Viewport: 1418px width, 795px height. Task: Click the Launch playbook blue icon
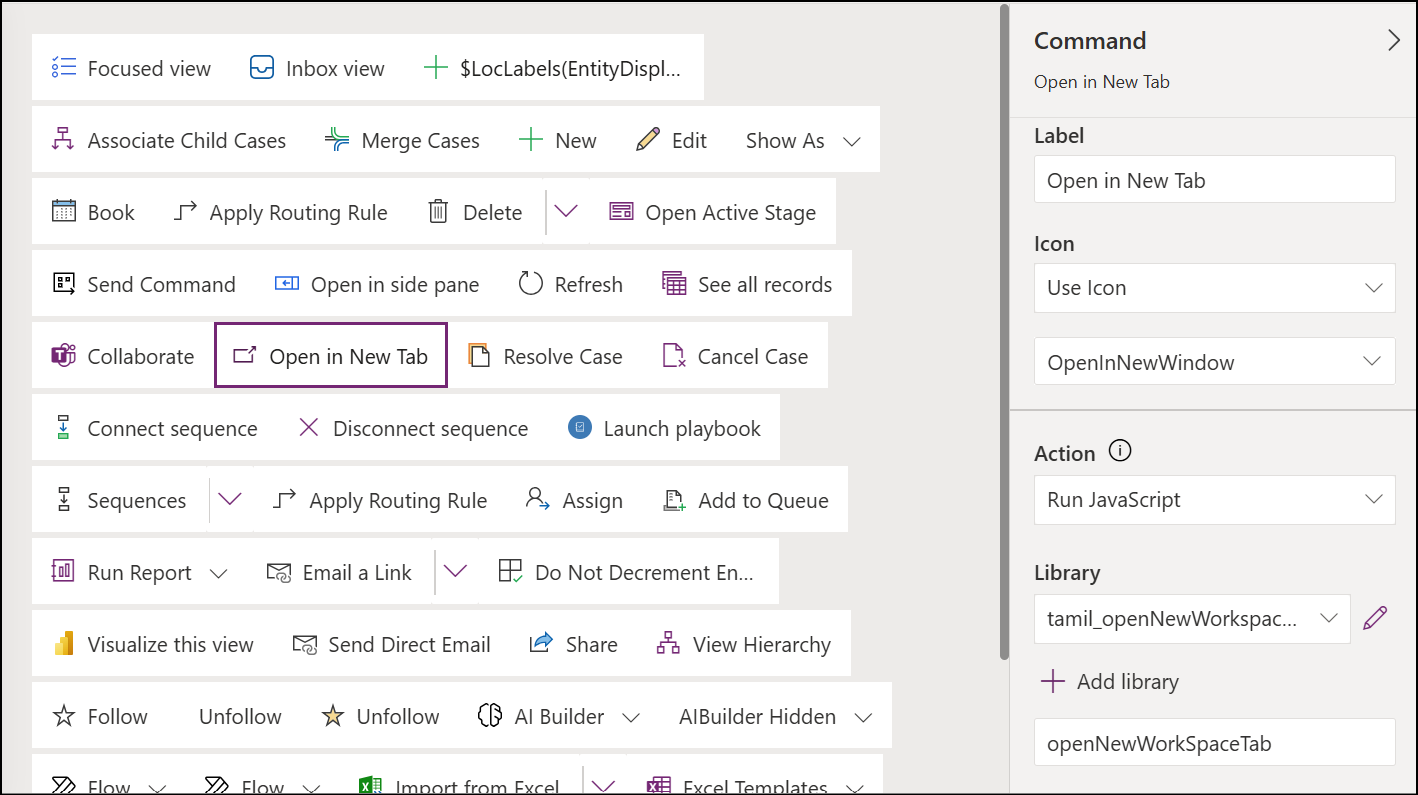579,428
